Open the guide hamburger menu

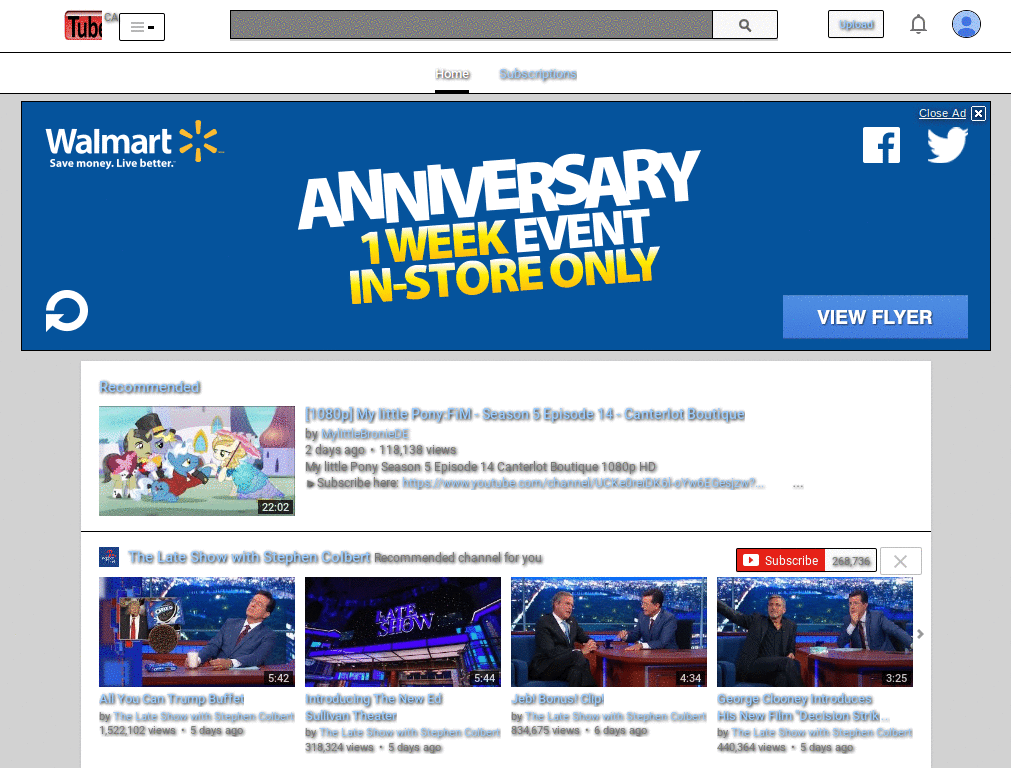point(142,27)
